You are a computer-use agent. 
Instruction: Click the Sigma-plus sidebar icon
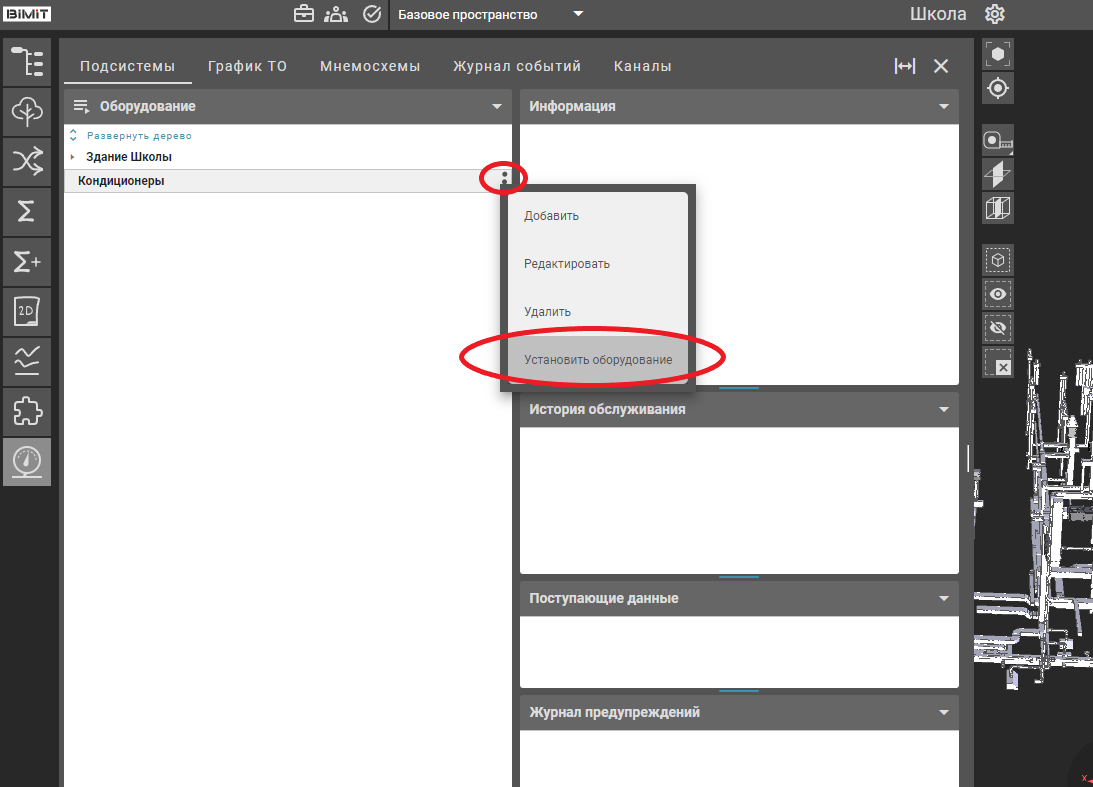[x=27, y=262]
